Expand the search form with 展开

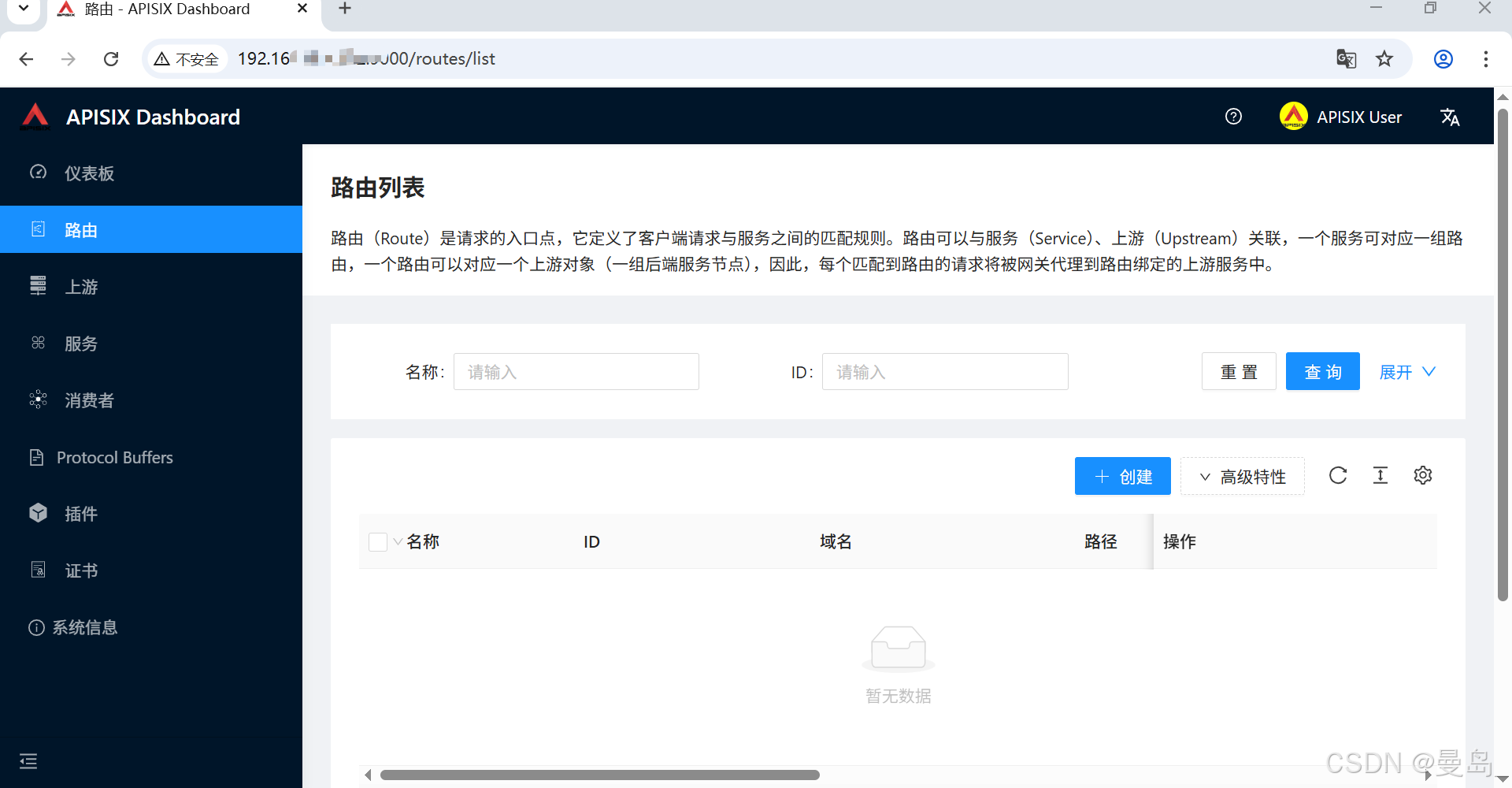click(x=1407, y=372)
